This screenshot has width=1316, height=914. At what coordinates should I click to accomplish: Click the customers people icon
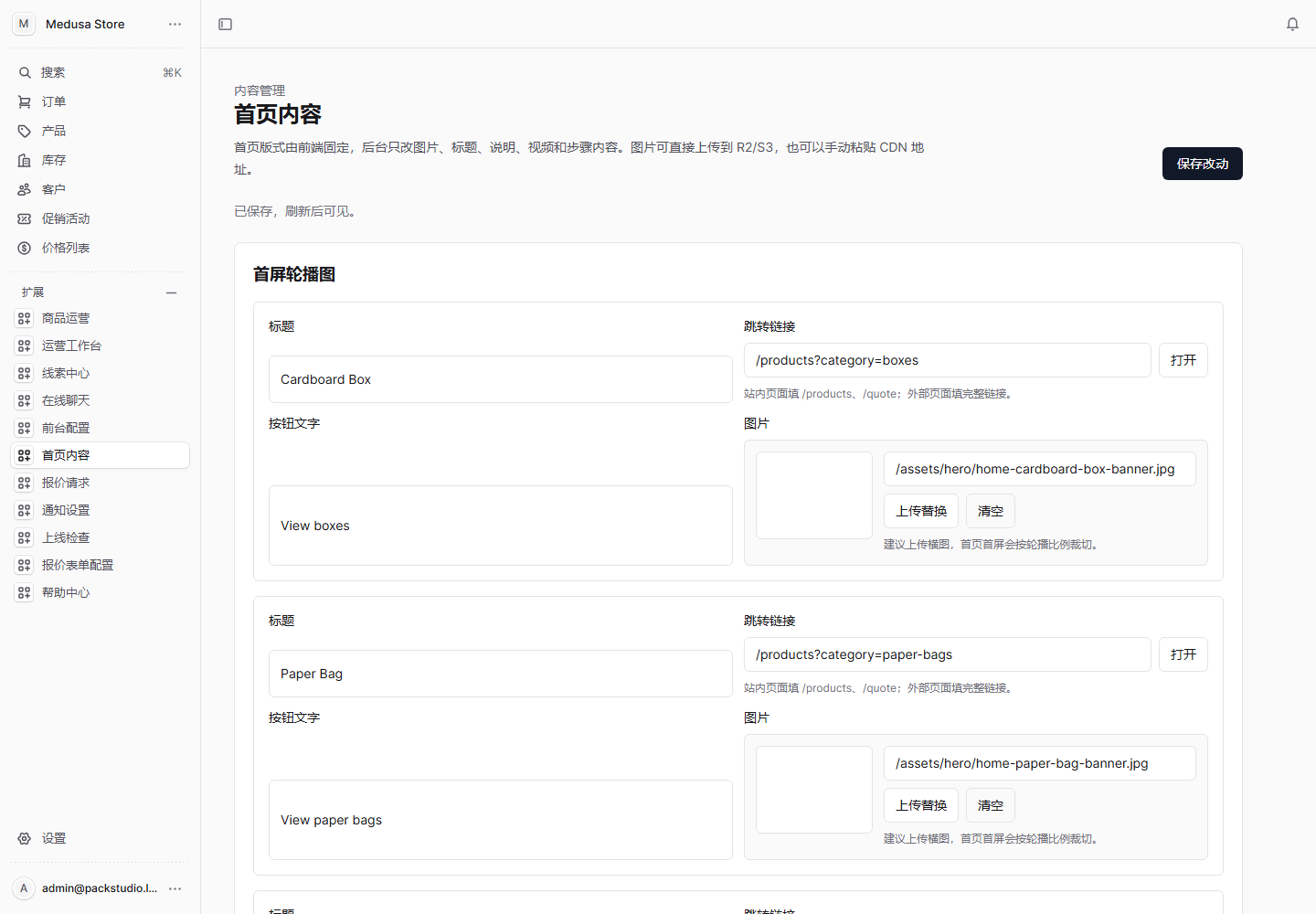pos(25,189)
